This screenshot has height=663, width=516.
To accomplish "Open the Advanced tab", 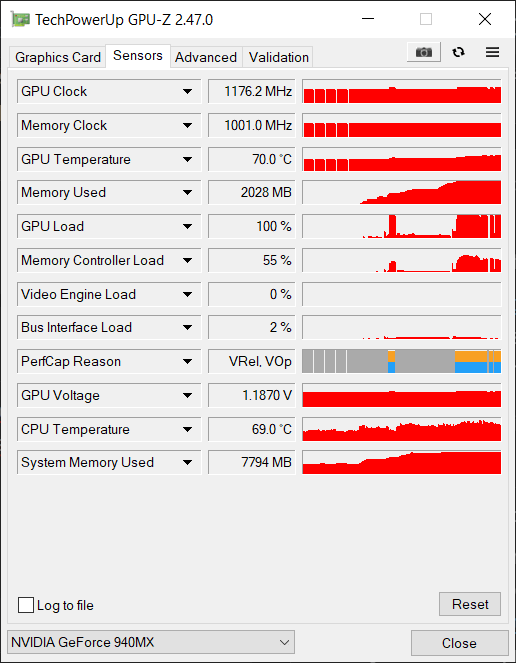I will (206, 57).
